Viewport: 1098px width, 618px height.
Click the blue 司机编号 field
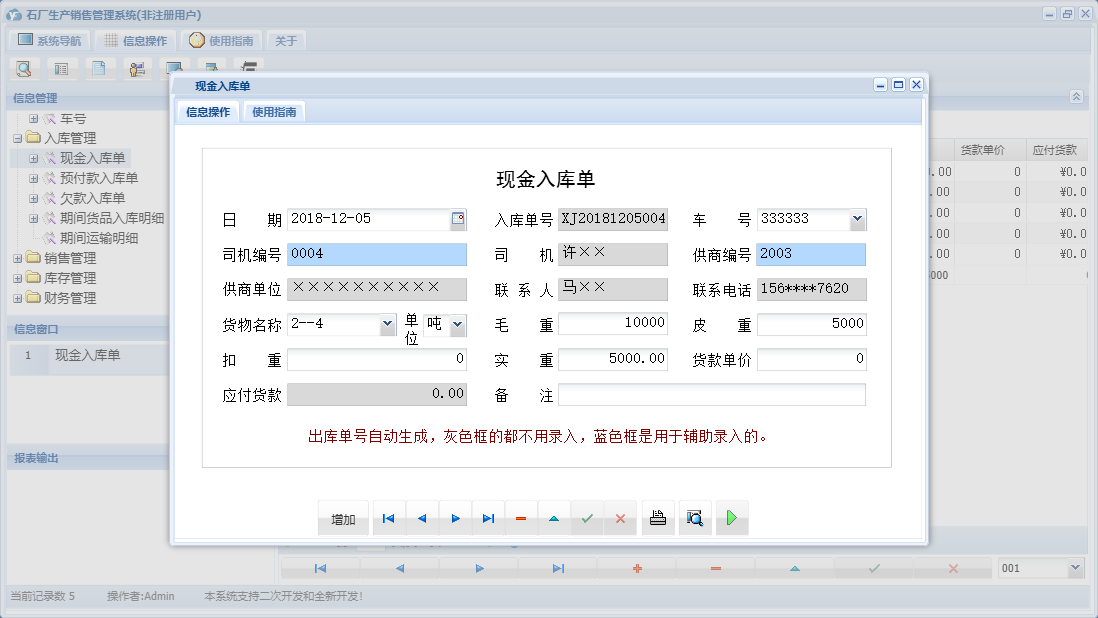(x=376, y=254)
